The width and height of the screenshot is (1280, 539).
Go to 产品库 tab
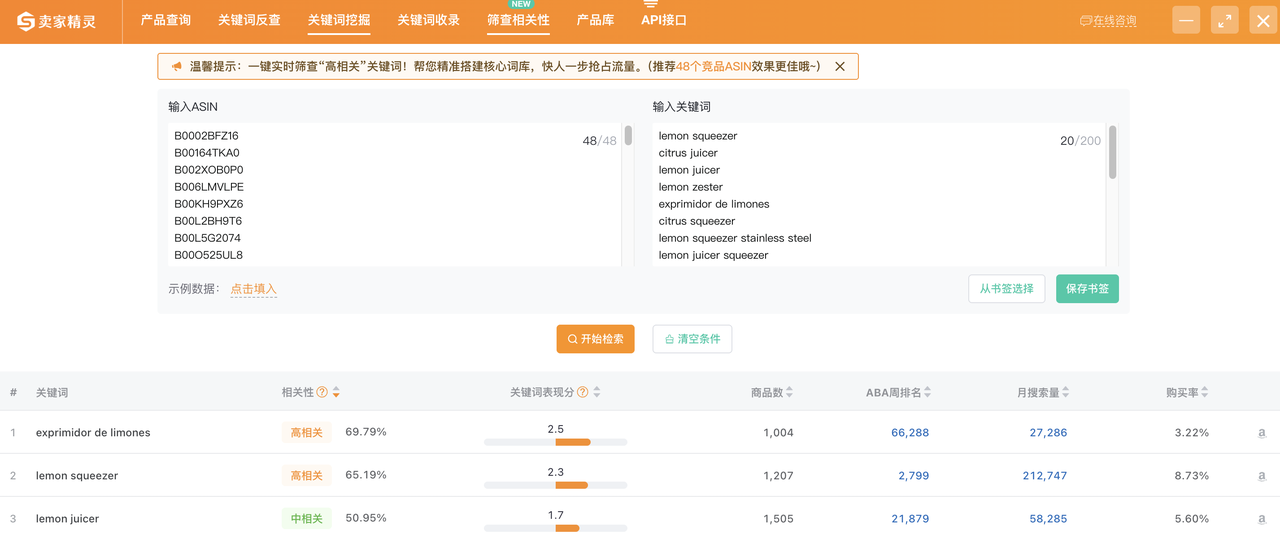point(595,20)
